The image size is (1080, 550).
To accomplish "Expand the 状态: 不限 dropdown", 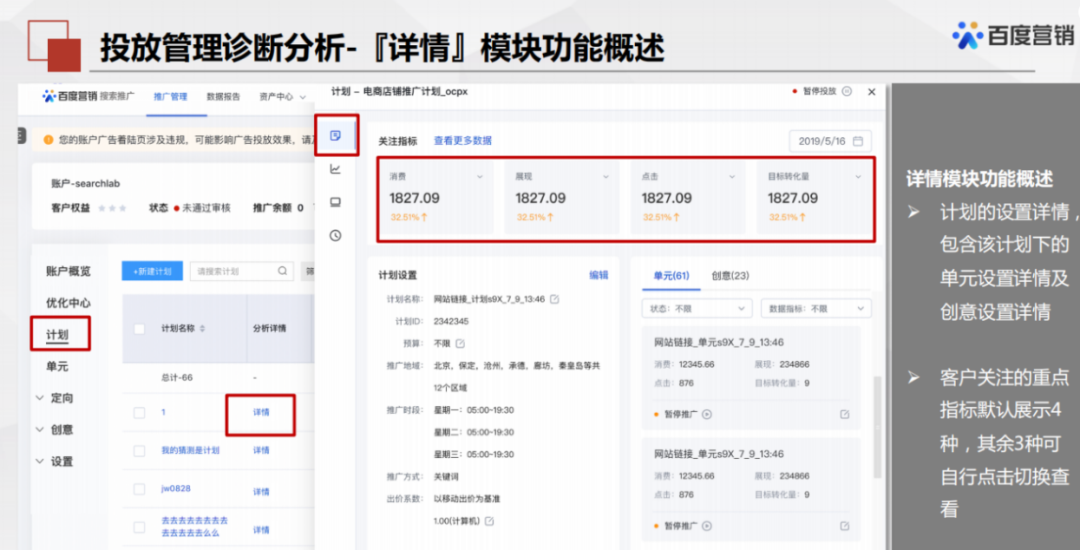I will pyautogui.click(x=699, y=309).
